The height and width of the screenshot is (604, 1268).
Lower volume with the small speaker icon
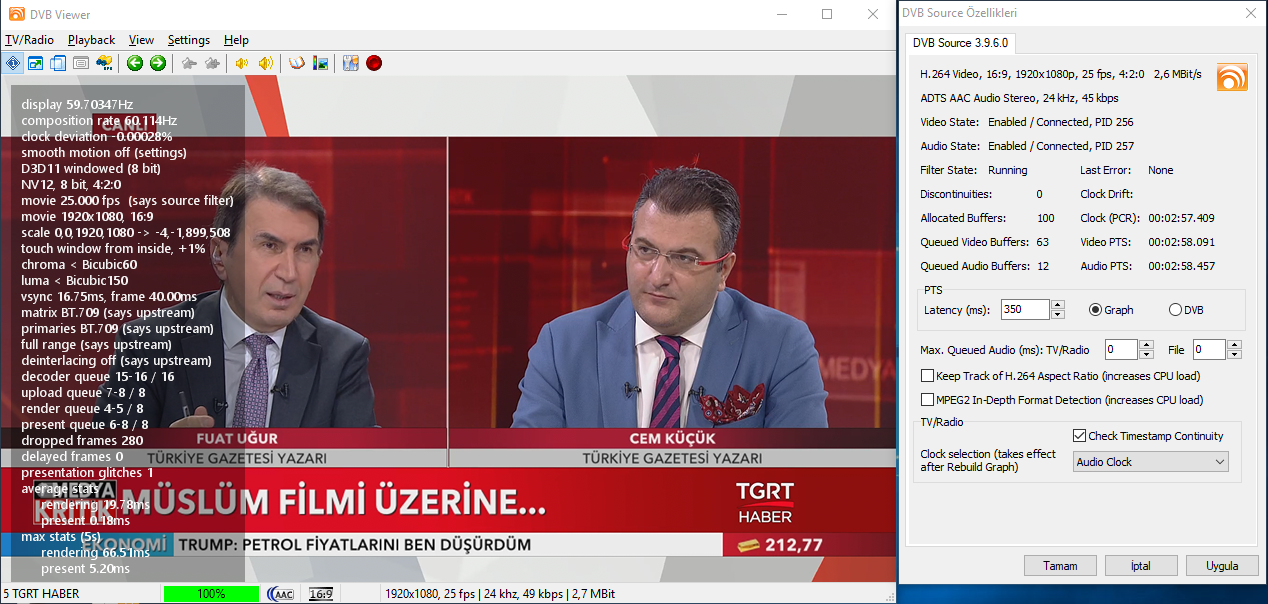coord(242,63)
